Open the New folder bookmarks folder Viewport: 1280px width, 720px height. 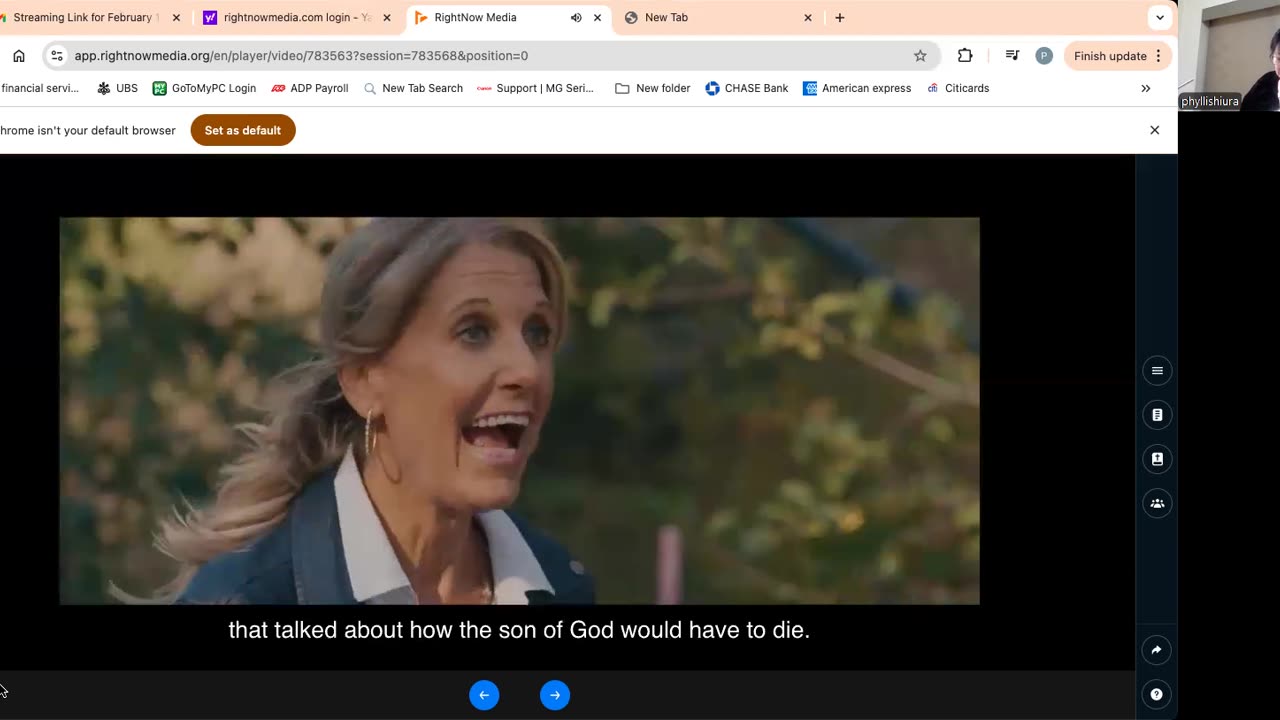pos(652,88)
